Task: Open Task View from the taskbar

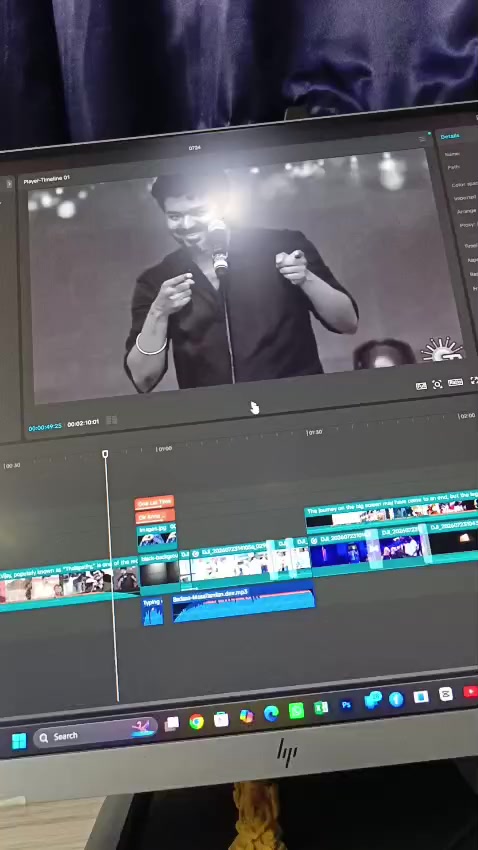Action: (172, 723)
